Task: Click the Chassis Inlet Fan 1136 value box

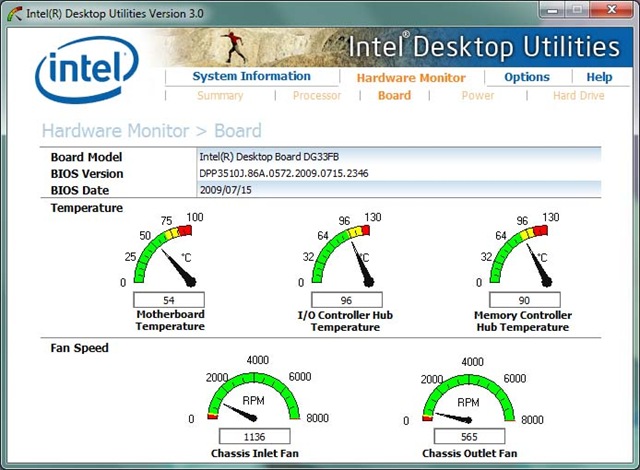Action: pyautogui.click(x=253, y=437)
